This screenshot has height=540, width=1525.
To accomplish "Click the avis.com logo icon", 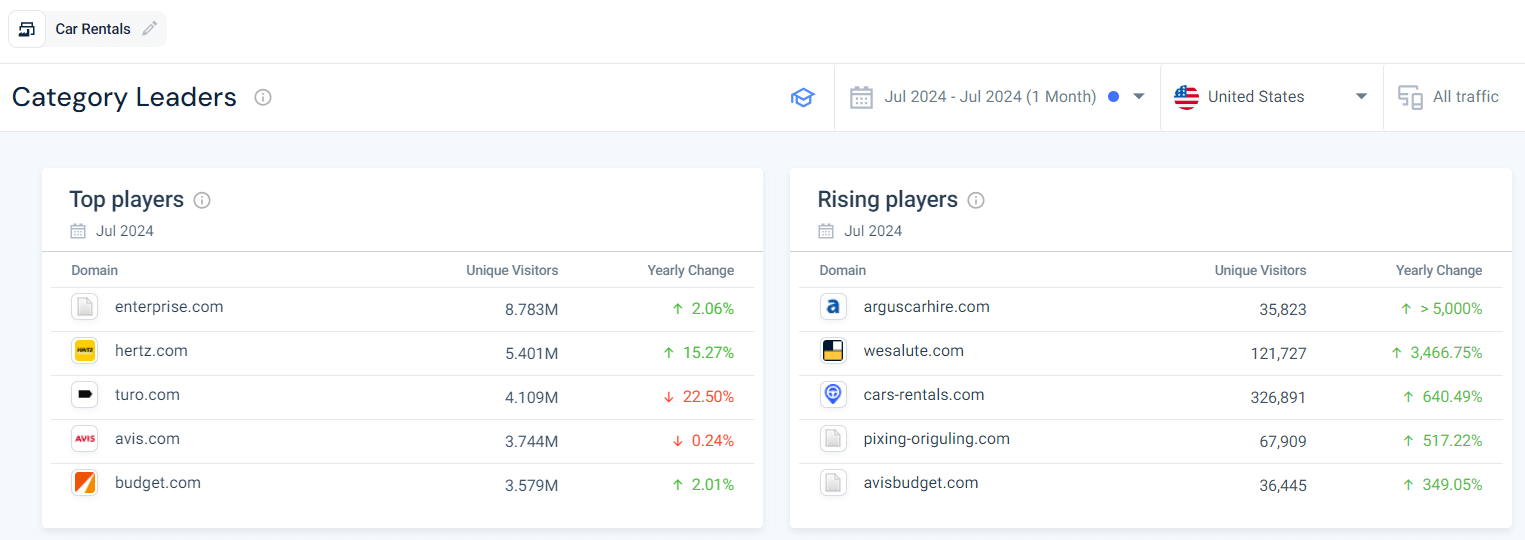I will coord(85,439).
